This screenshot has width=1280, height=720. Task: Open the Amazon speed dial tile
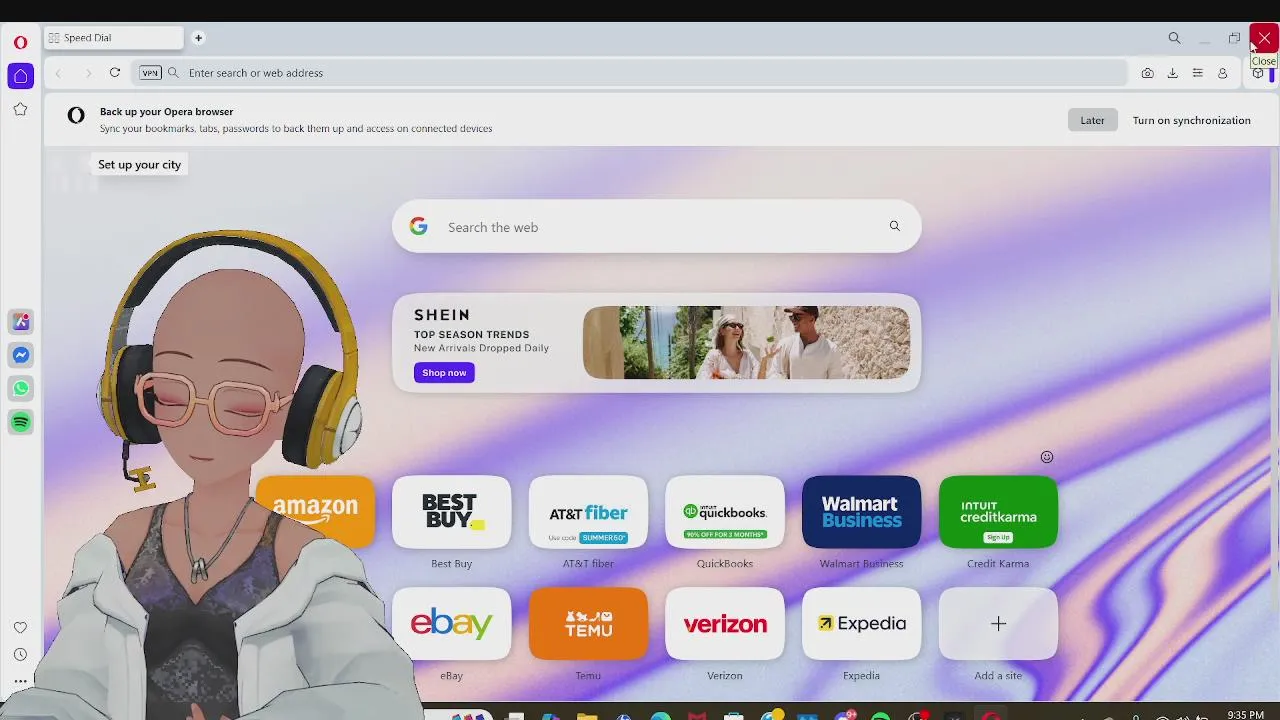coord(315,512)
